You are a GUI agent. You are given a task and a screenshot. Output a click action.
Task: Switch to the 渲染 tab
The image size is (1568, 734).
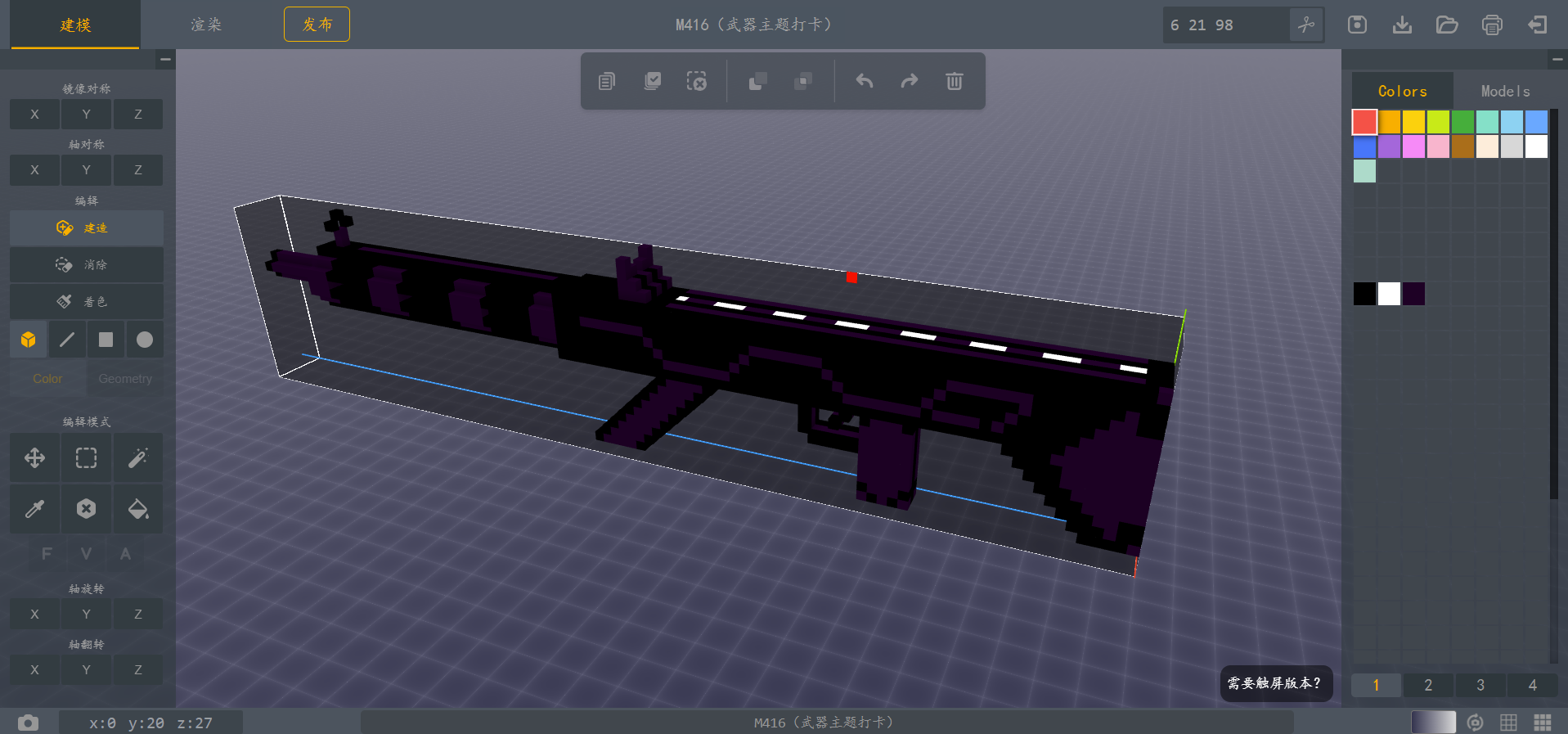point(206,25)
